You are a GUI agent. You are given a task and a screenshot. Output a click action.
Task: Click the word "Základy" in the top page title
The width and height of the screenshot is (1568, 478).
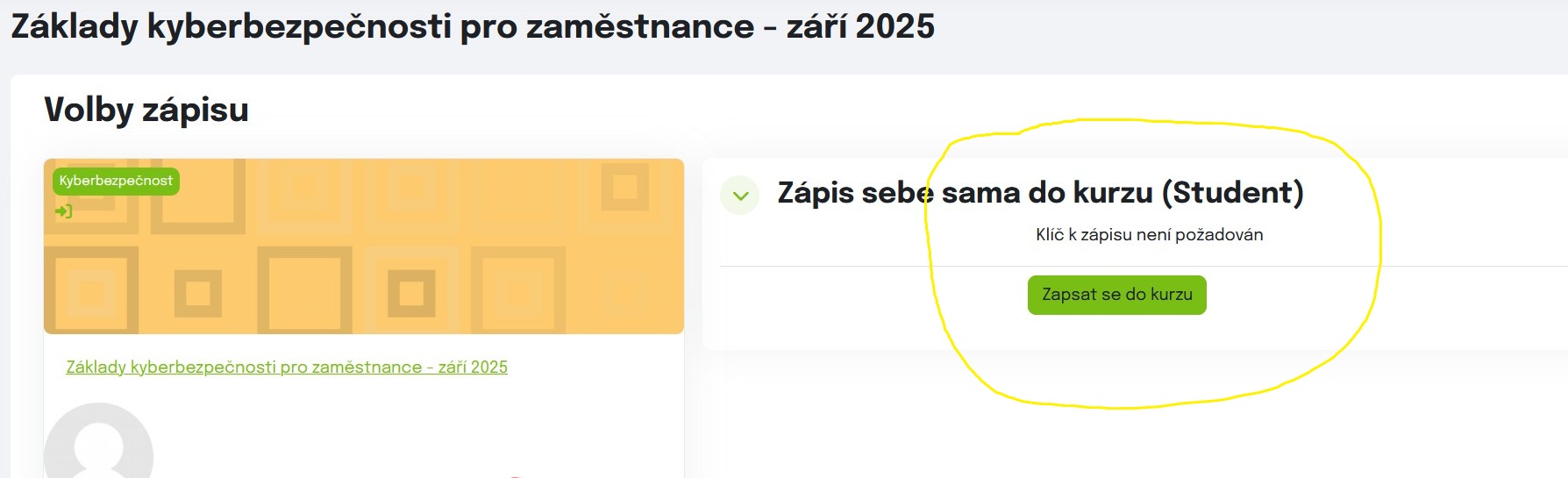pyautogui.click(x=75, y=26)
